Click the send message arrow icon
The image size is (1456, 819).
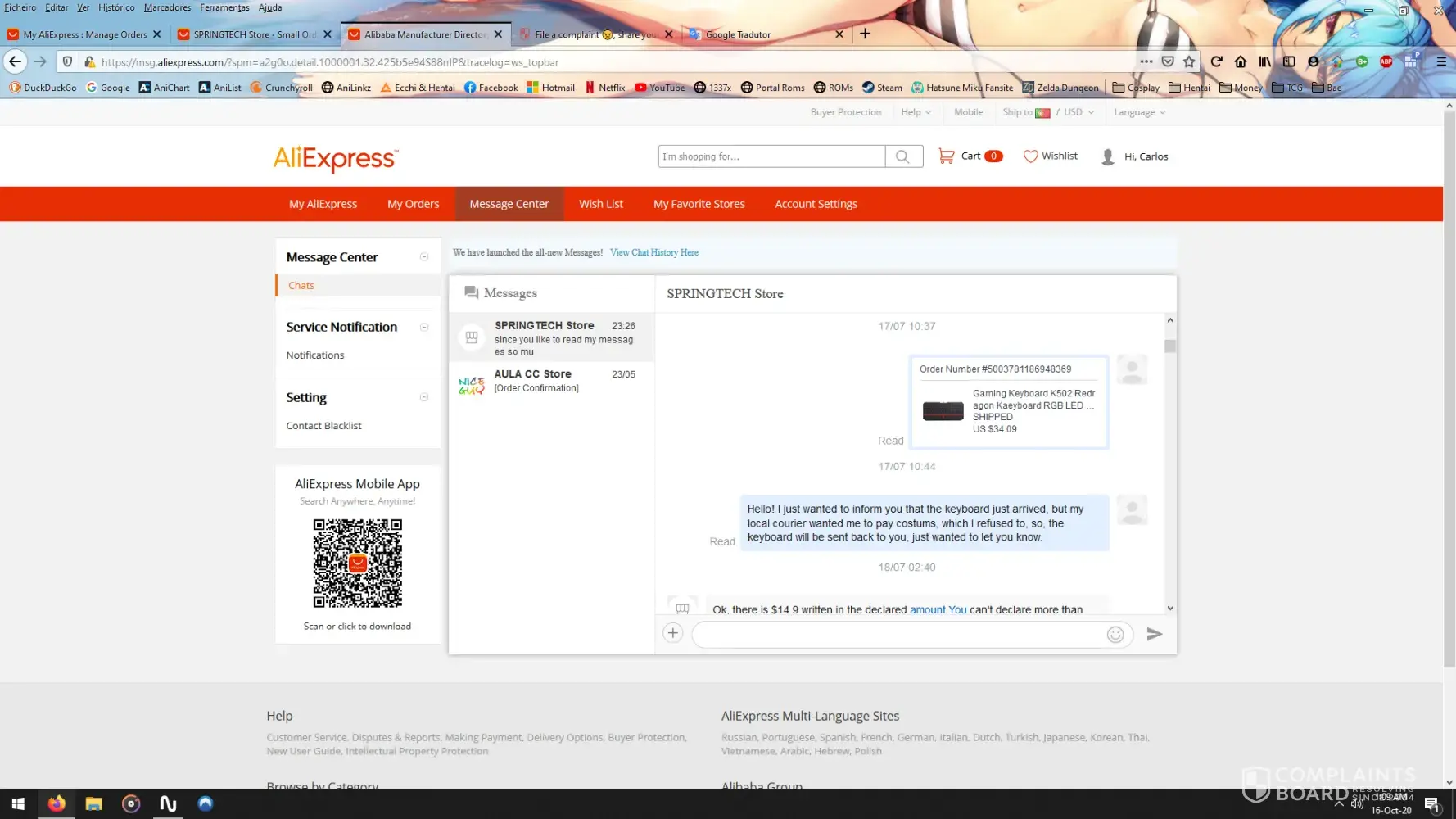(1154, 634)
